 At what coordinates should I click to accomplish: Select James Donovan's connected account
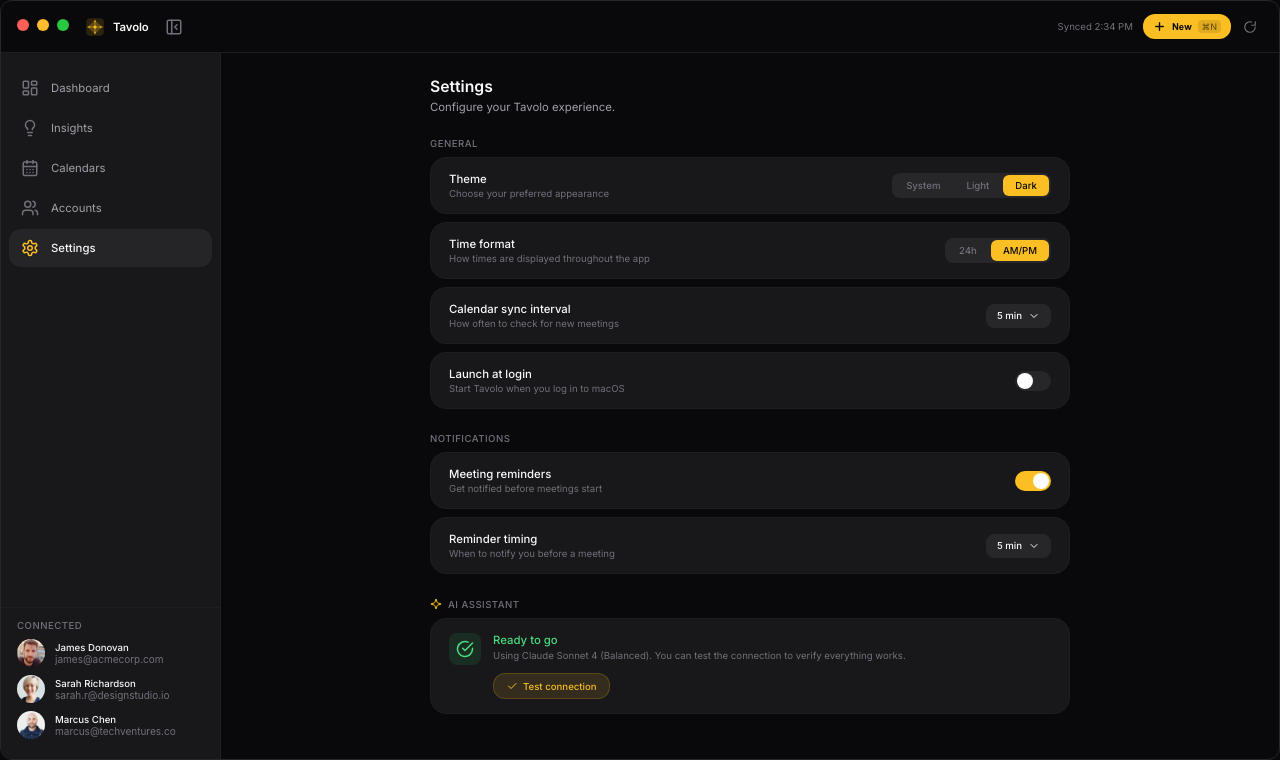point(109,653)
